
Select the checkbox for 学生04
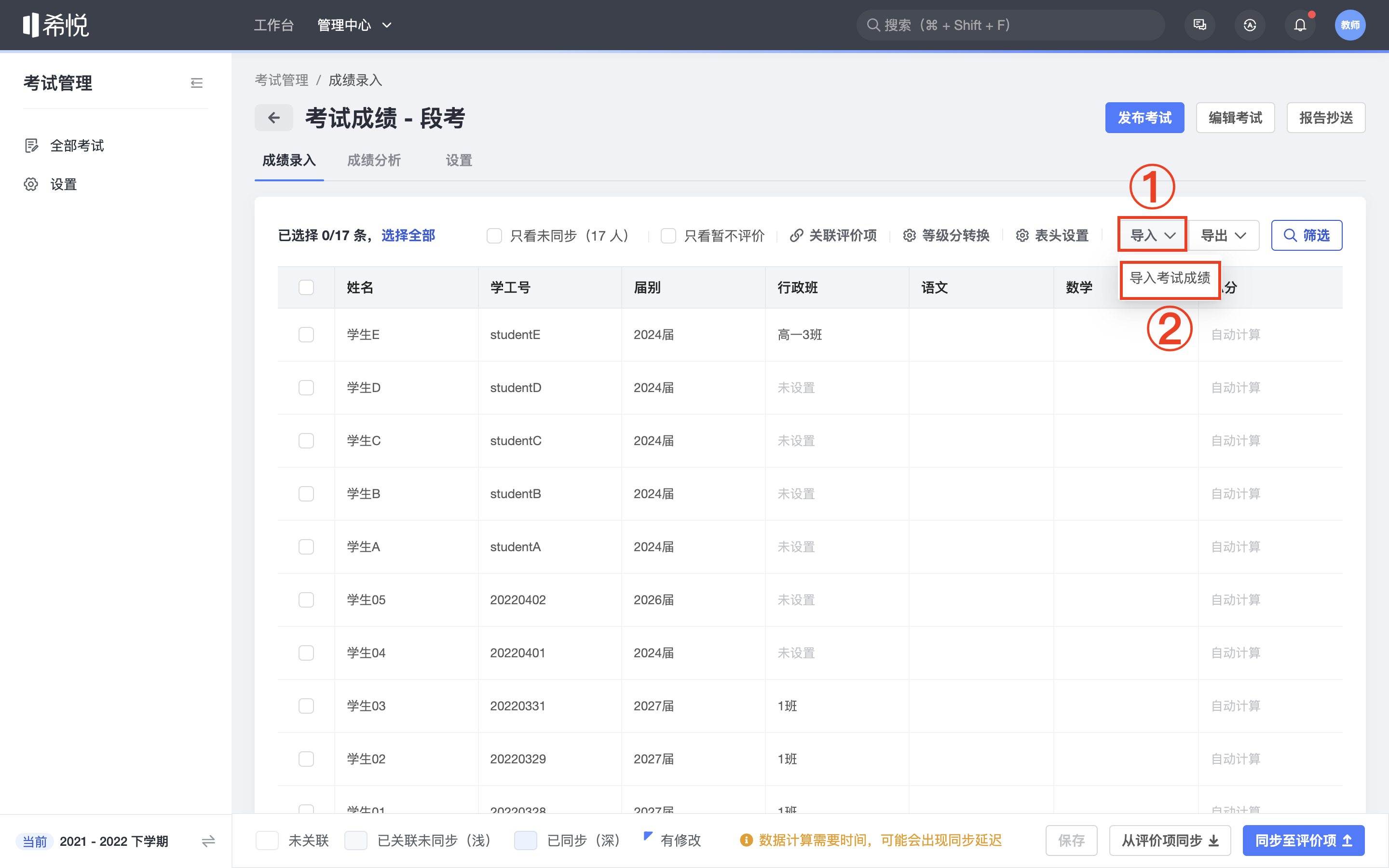click(x=306, y=653)
